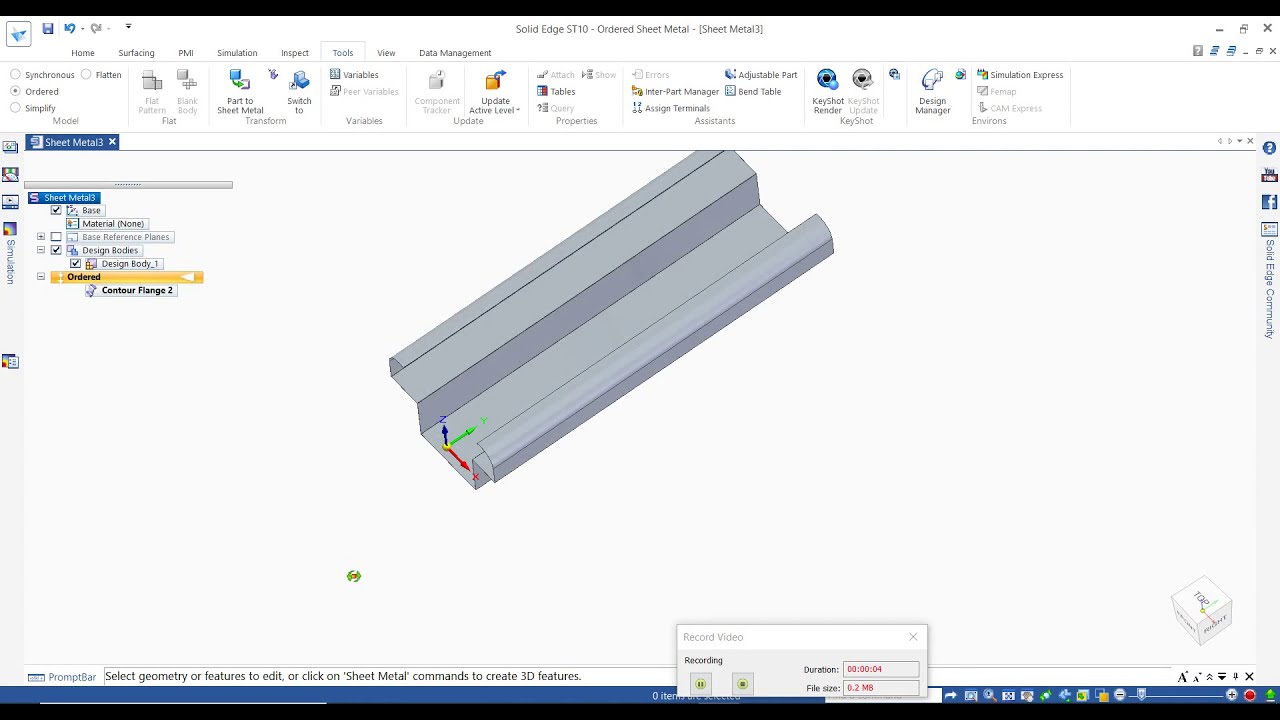This screenshot has height=720, width=1280.
Task: Launch KeyShot Render
Action: click(827, 92)
